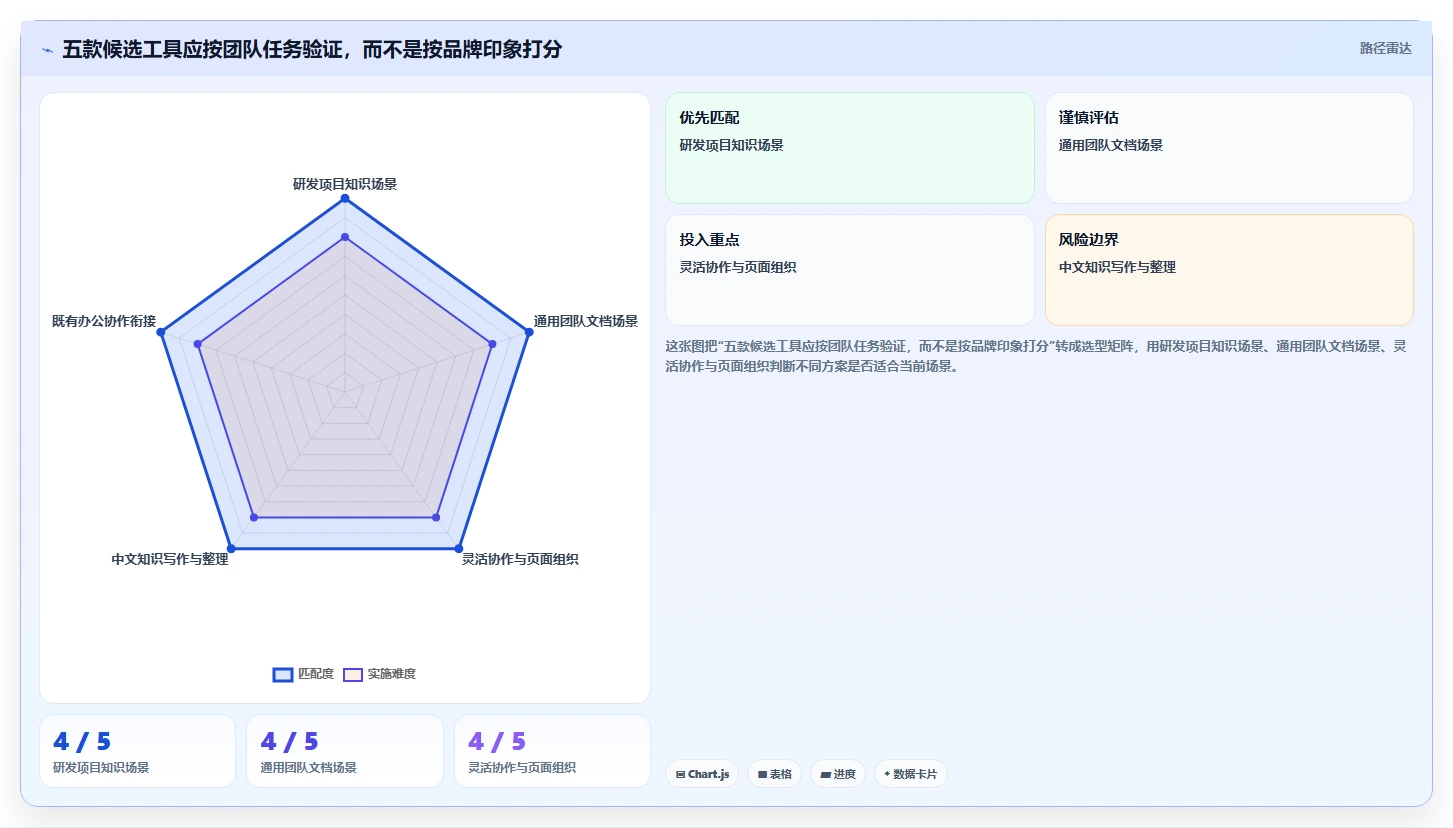This screenshot has height=828, width=1453.
Task: Click the 表格 tag chip
Action: pos(774,774)
